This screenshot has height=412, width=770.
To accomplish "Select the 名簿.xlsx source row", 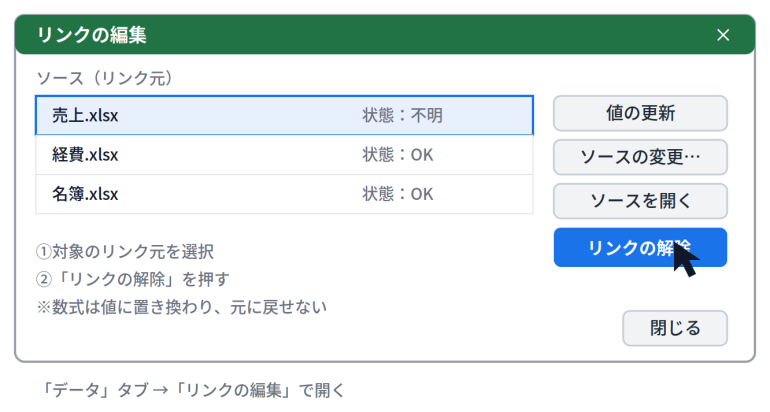I will 284,194.
